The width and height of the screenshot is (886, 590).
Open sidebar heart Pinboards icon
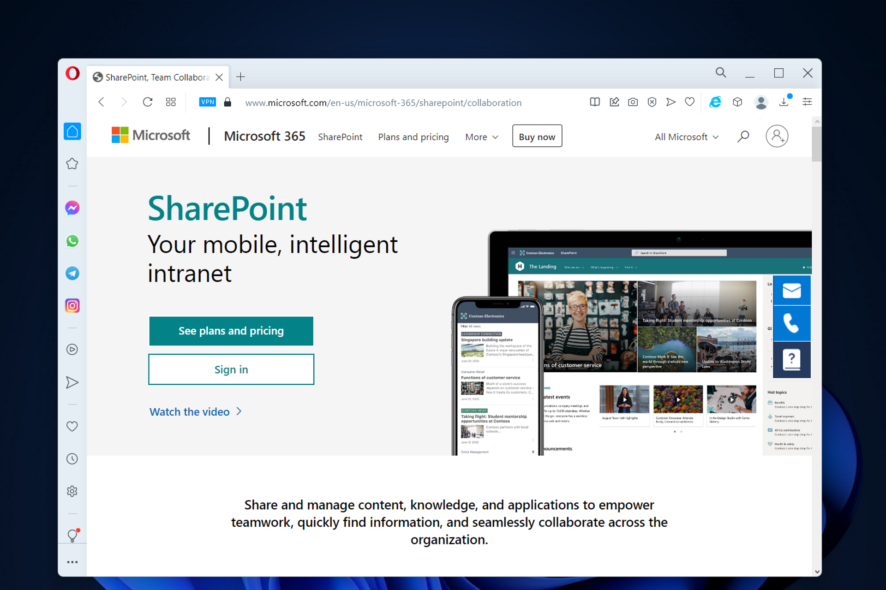(72, 426)
